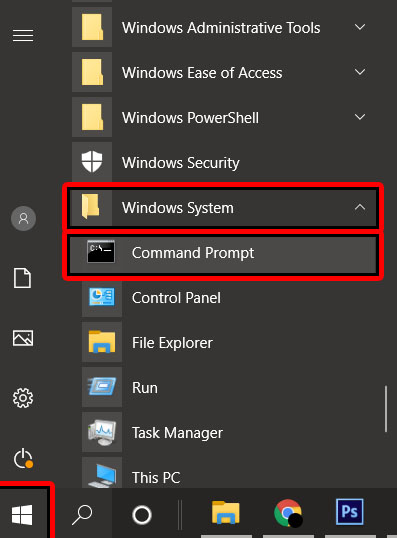The image size is (397, 538).
Task: Open Pictures from Start sidebar
Action: click(x=23, y=338)
